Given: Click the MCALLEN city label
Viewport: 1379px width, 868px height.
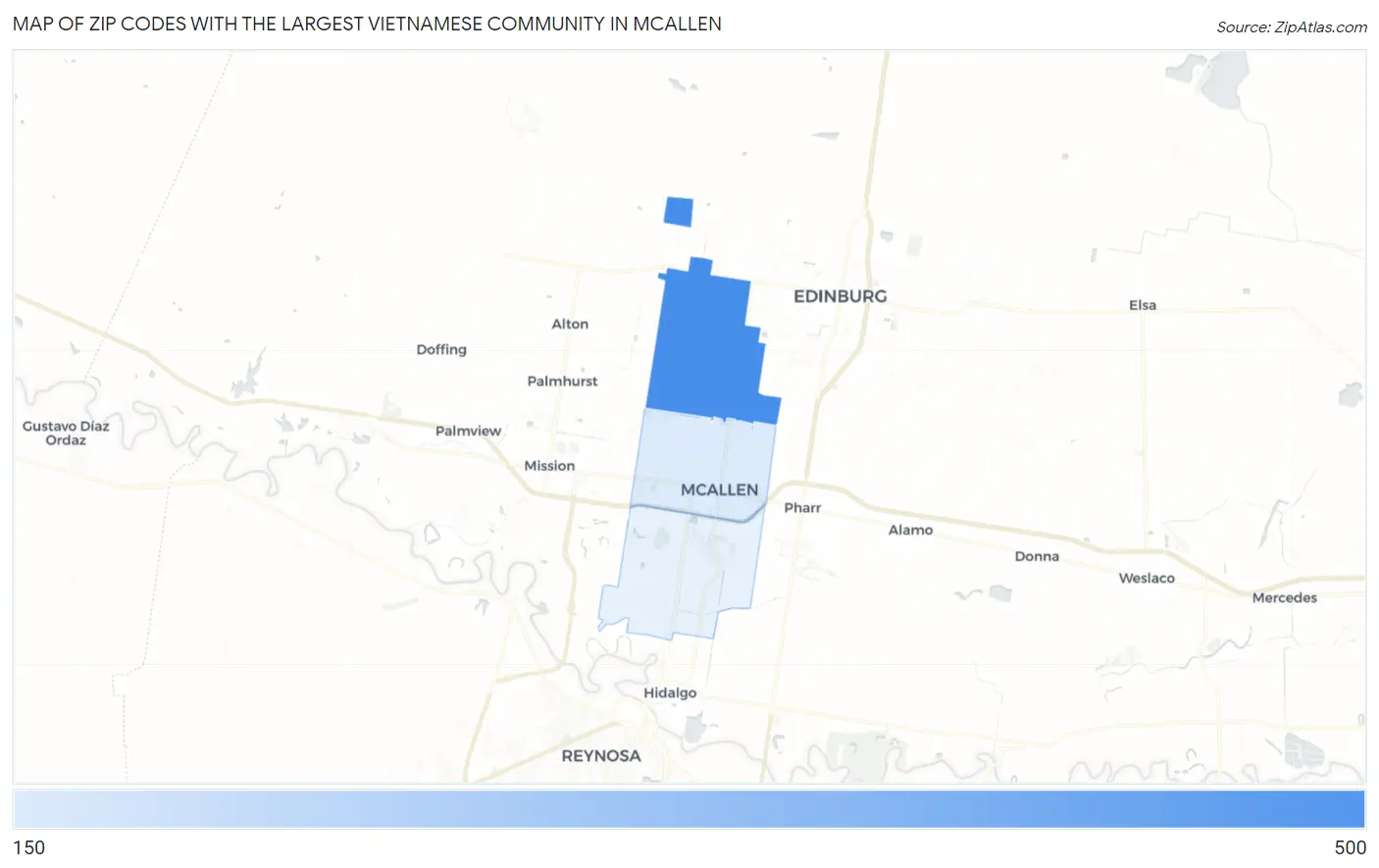Looking at the screenshot, I should tap(719, 488).
